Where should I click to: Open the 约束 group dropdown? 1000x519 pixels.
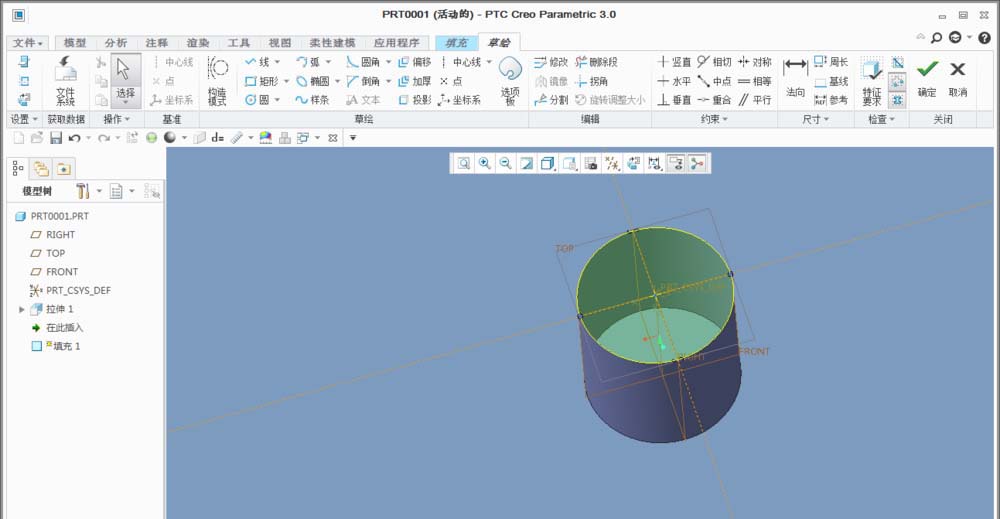click(714, 119)
